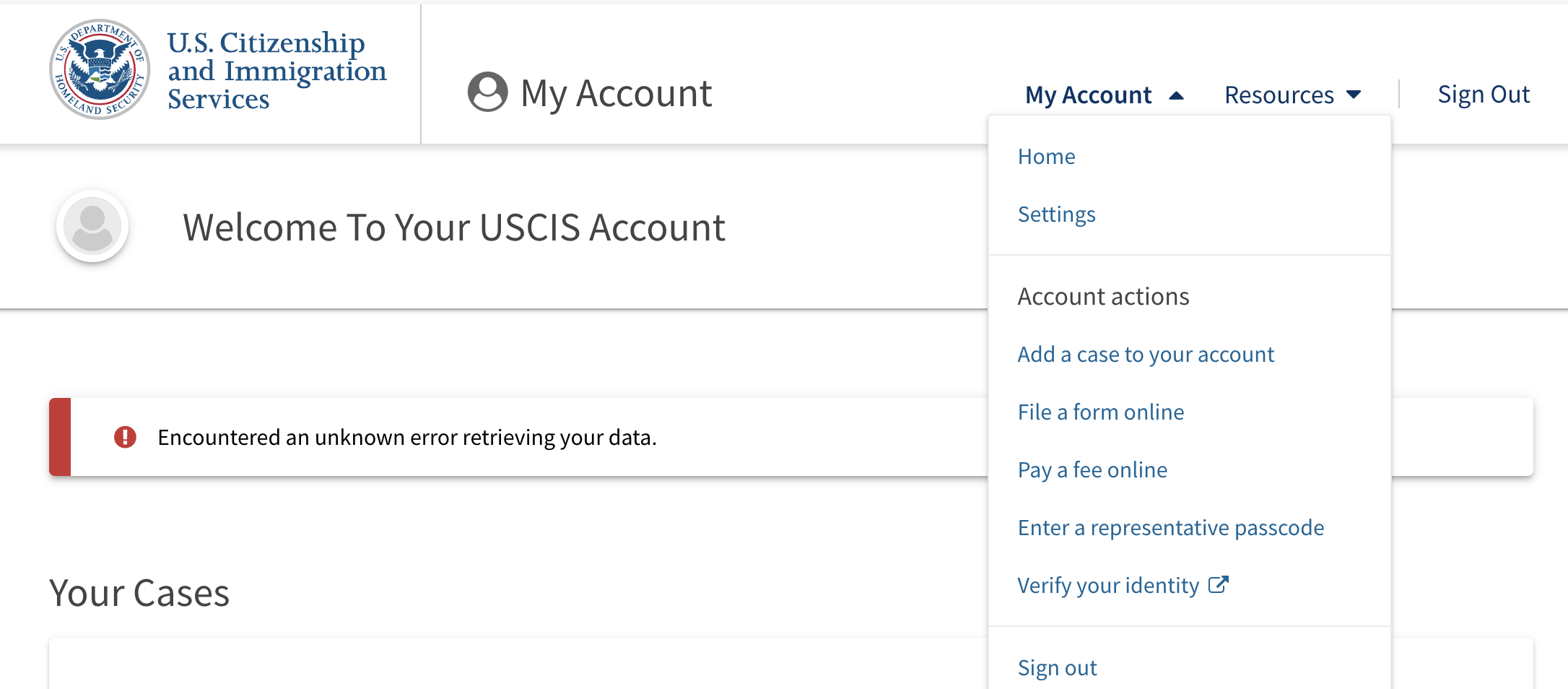The height and width of the screenshot is (689, 1568).
Task: Choose File a form online
Action: (1101, 412)
